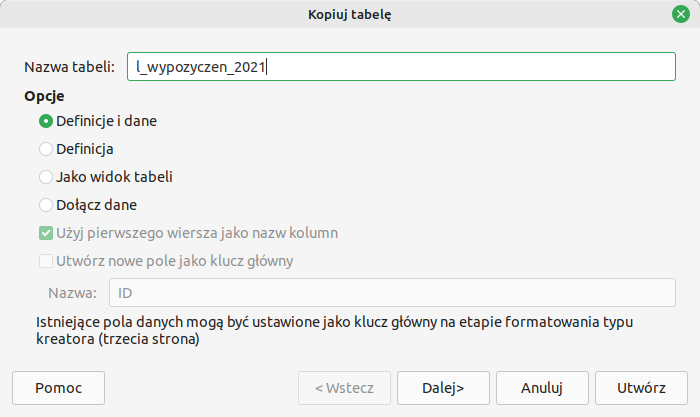Choose Jako widok tabeli option

click(106, 177)
